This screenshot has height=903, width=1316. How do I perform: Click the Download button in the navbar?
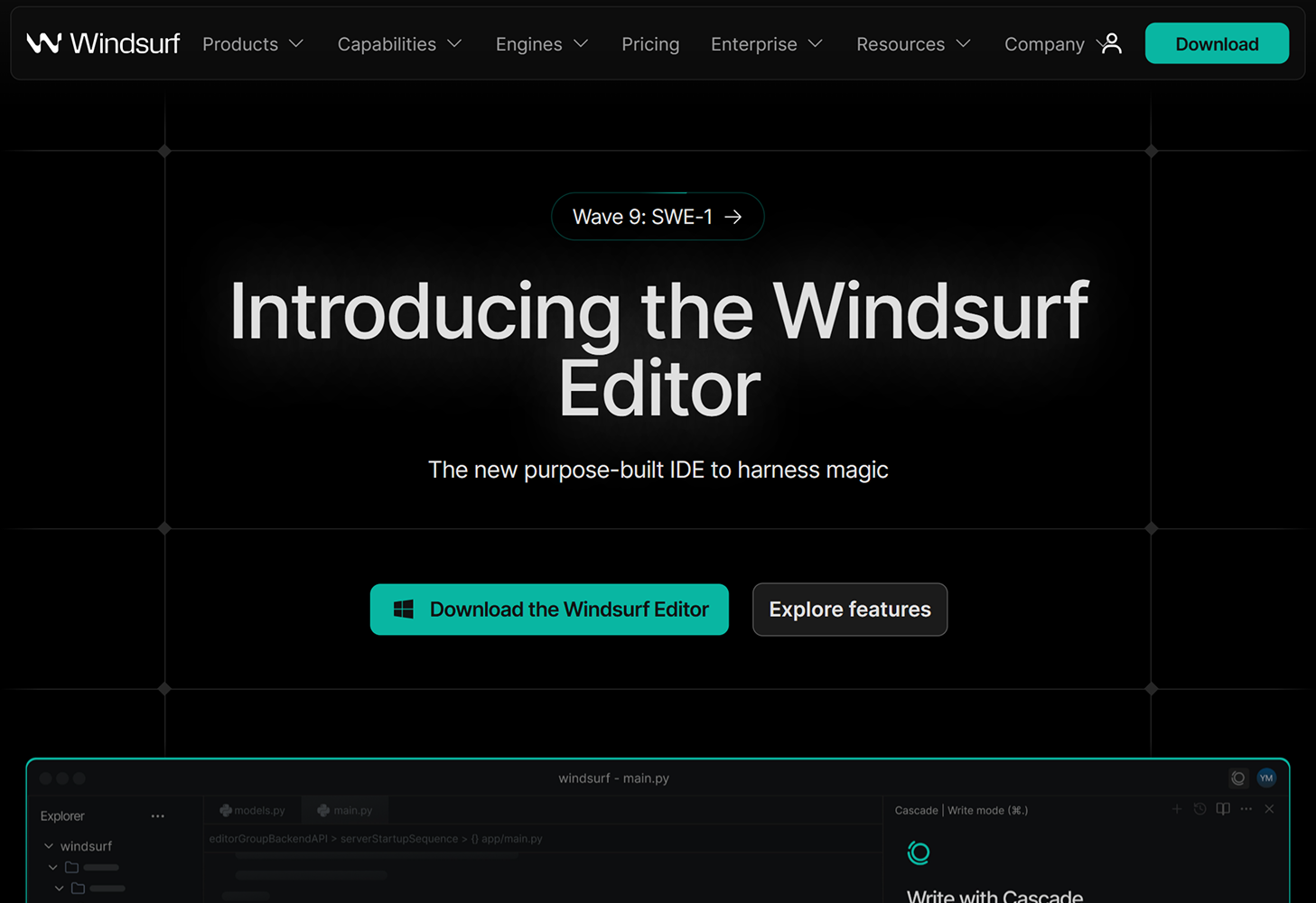coord(1217,43)
